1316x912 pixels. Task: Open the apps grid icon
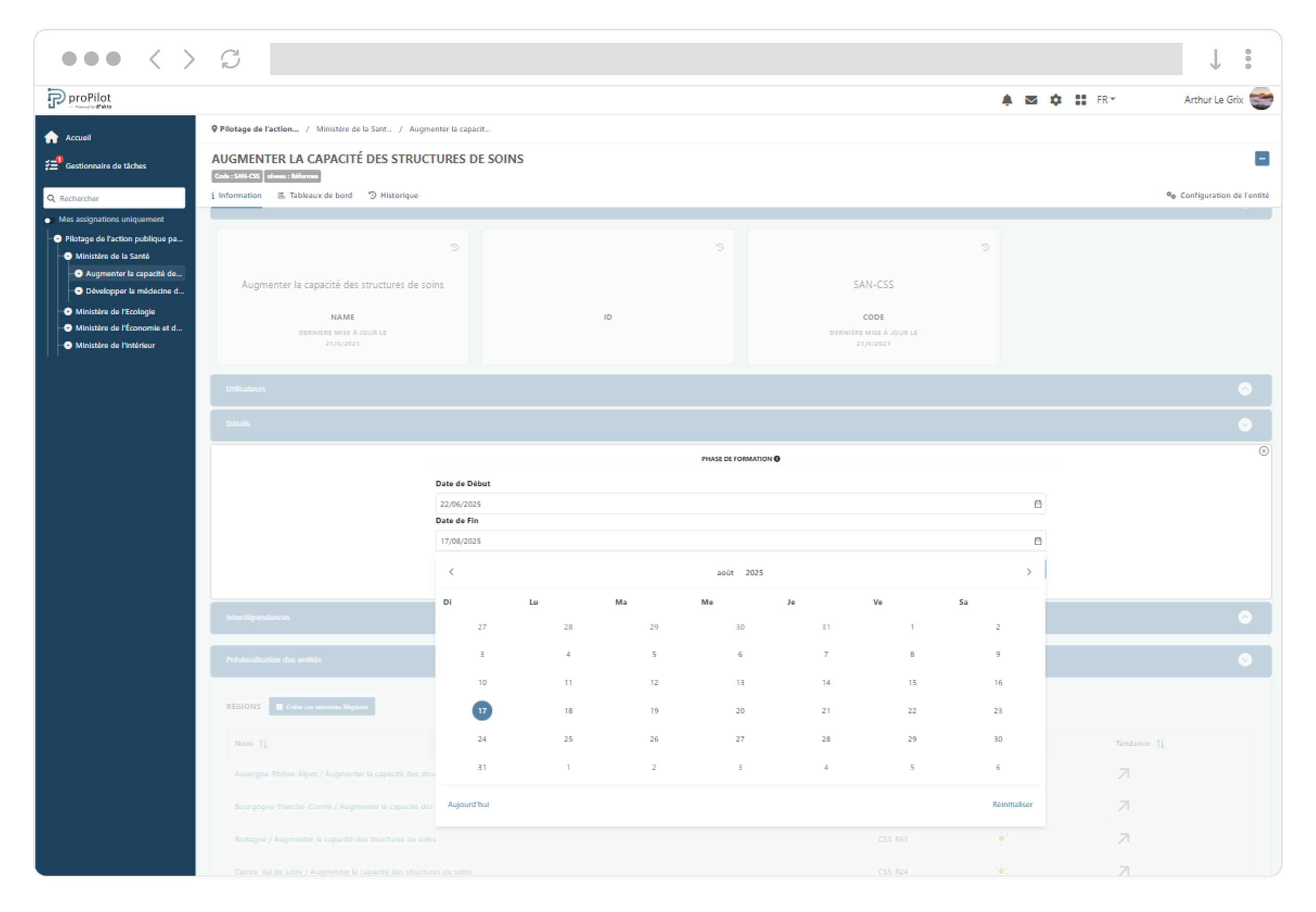pyautogui.click(x=1080, y=100)
